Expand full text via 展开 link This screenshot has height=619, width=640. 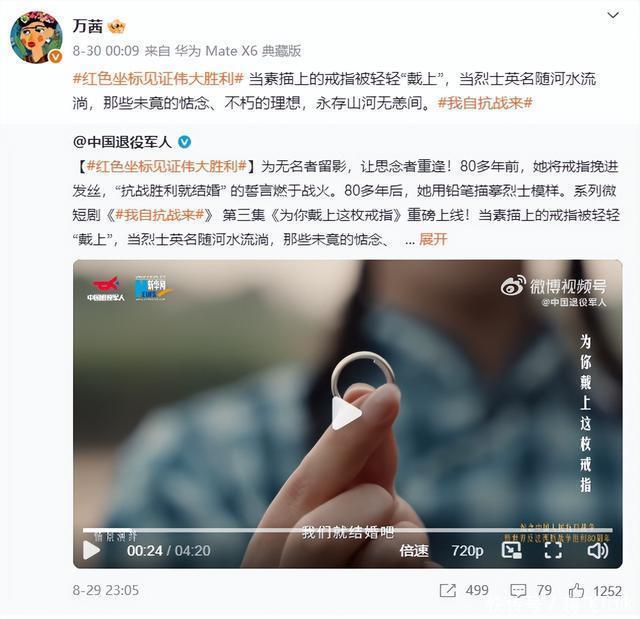tap(433, 239)
